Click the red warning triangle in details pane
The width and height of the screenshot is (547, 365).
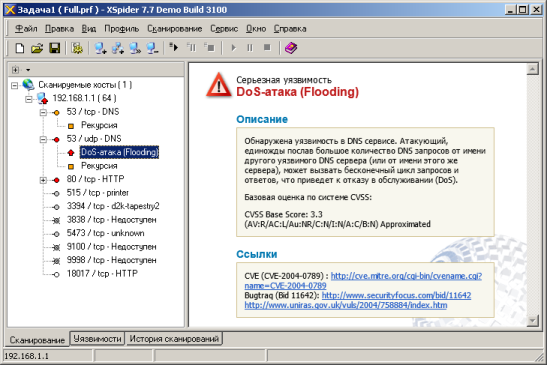pos(219,85)
